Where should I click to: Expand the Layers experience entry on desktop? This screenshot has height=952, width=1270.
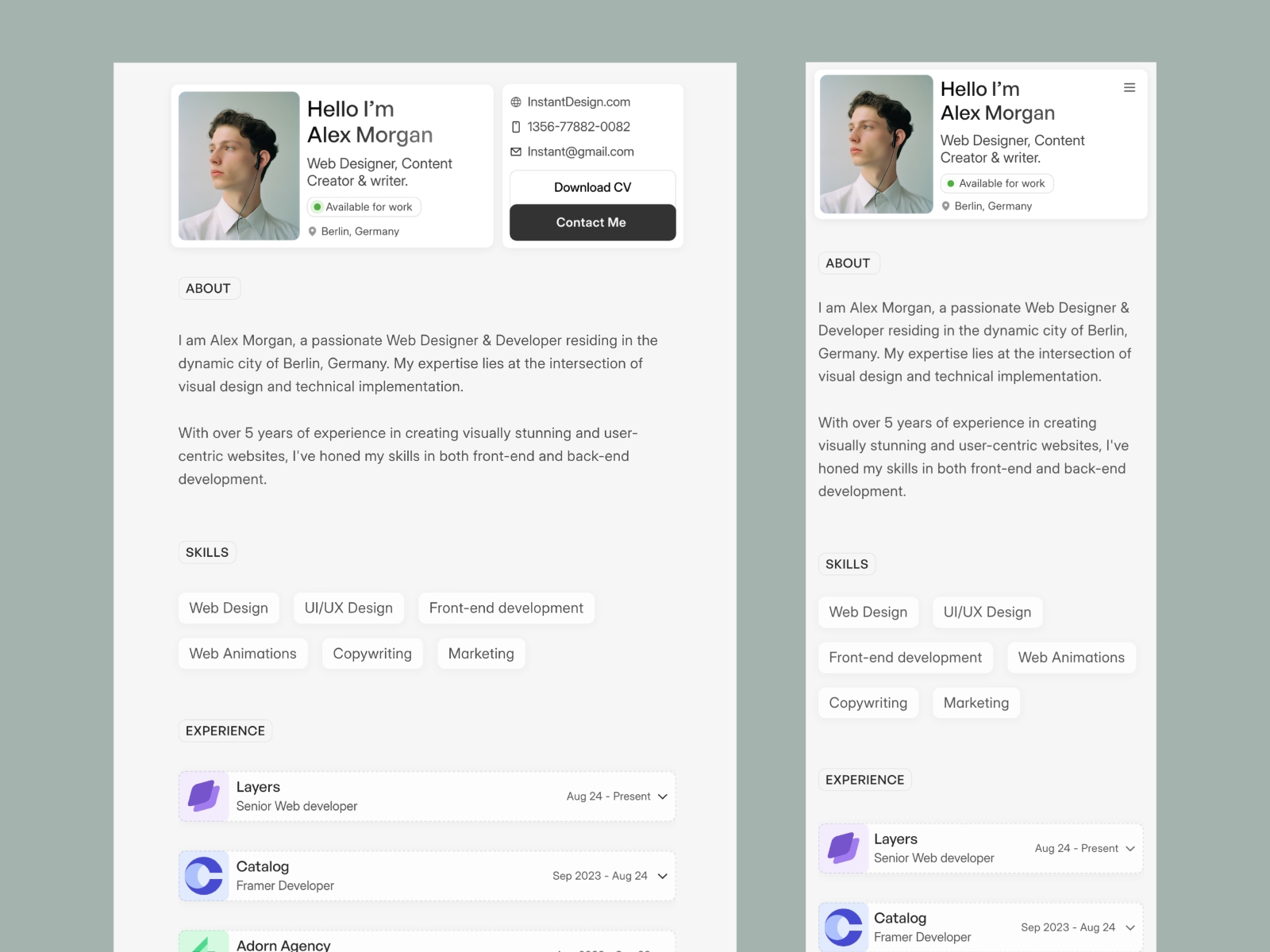click(663, 797)
